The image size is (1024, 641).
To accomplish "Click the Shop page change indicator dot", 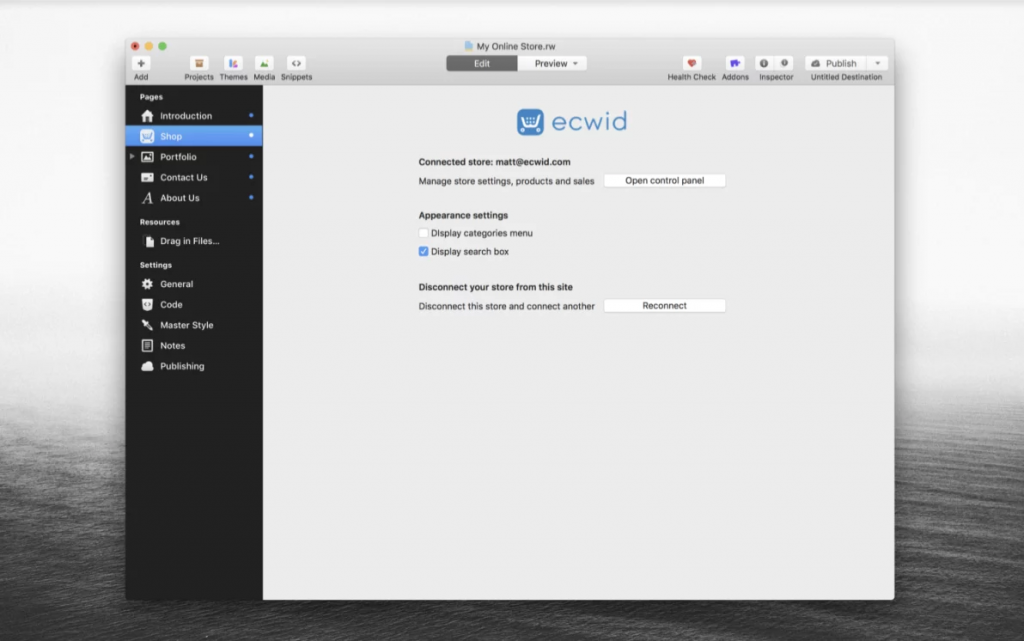I will pyautogui.click(x=251, y=135).
